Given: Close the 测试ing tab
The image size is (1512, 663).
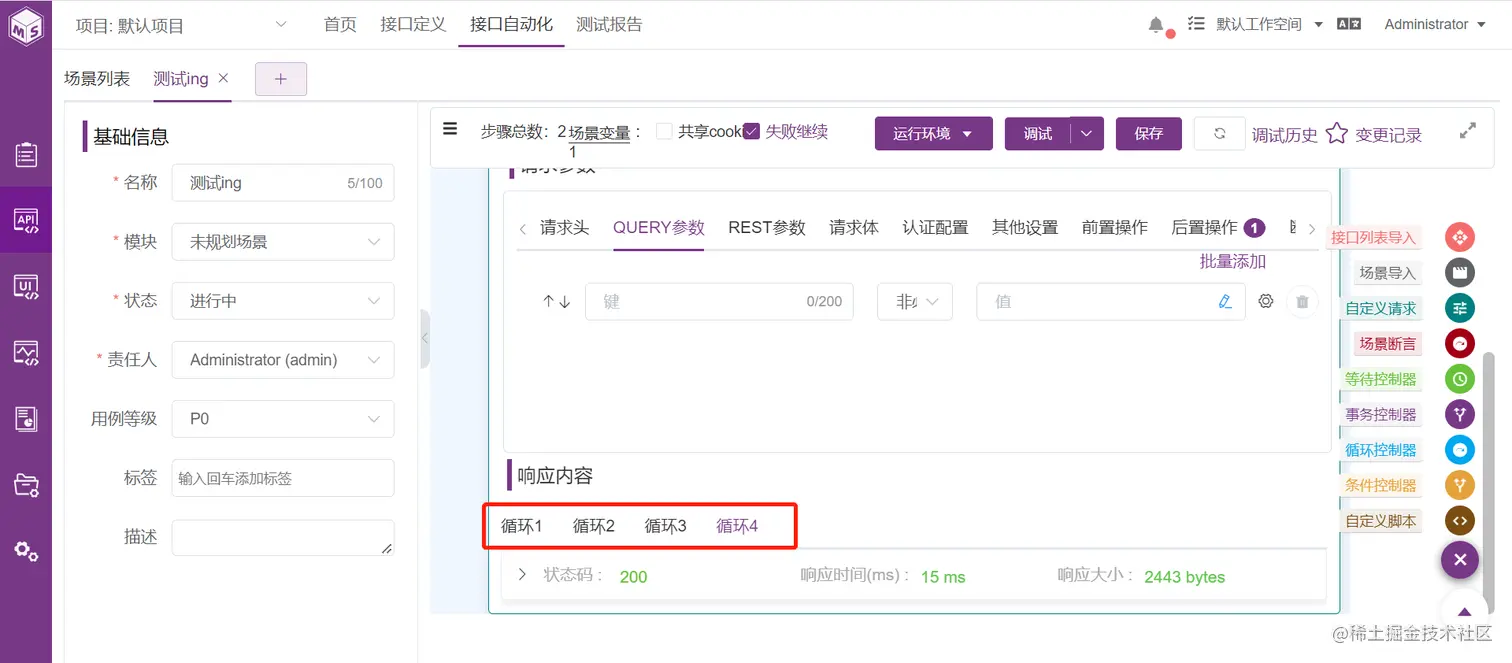Looking at the screenshot, I should tap(223, 78).
